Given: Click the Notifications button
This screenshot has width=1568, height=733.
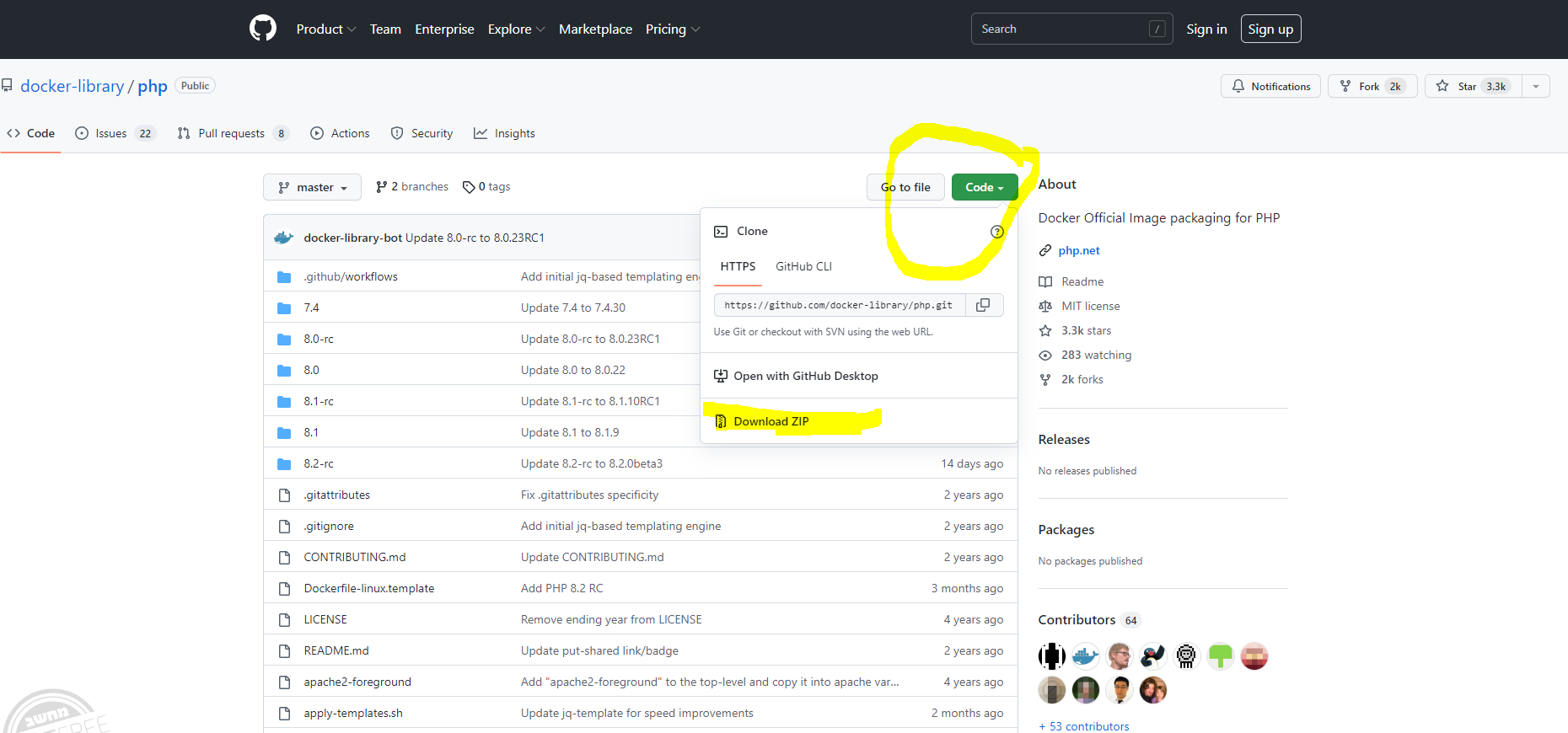Looking at the screenshot, I should (1271, 86).
